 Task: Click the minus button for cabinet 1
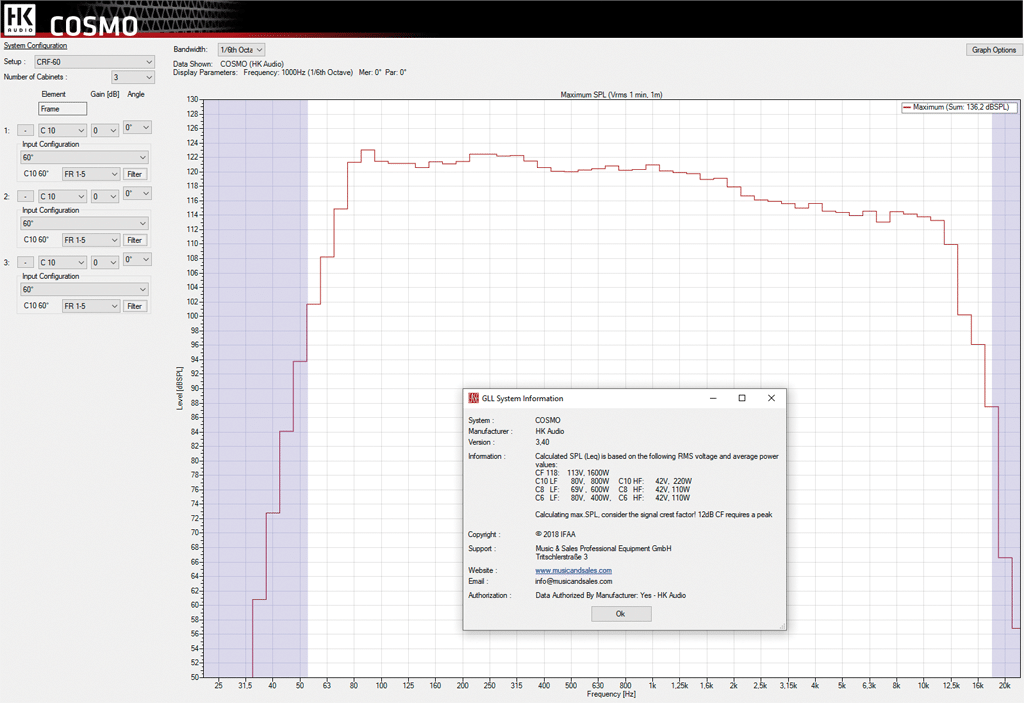click(26, 130)
